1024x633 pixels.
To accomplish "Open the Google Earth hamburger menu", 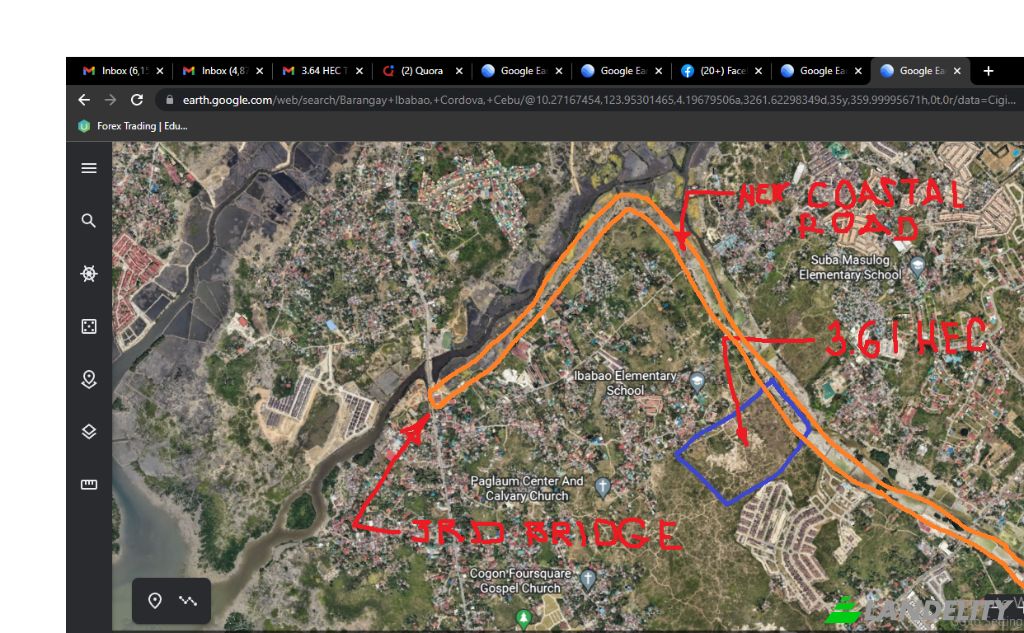I will click(x=89, y=168).
